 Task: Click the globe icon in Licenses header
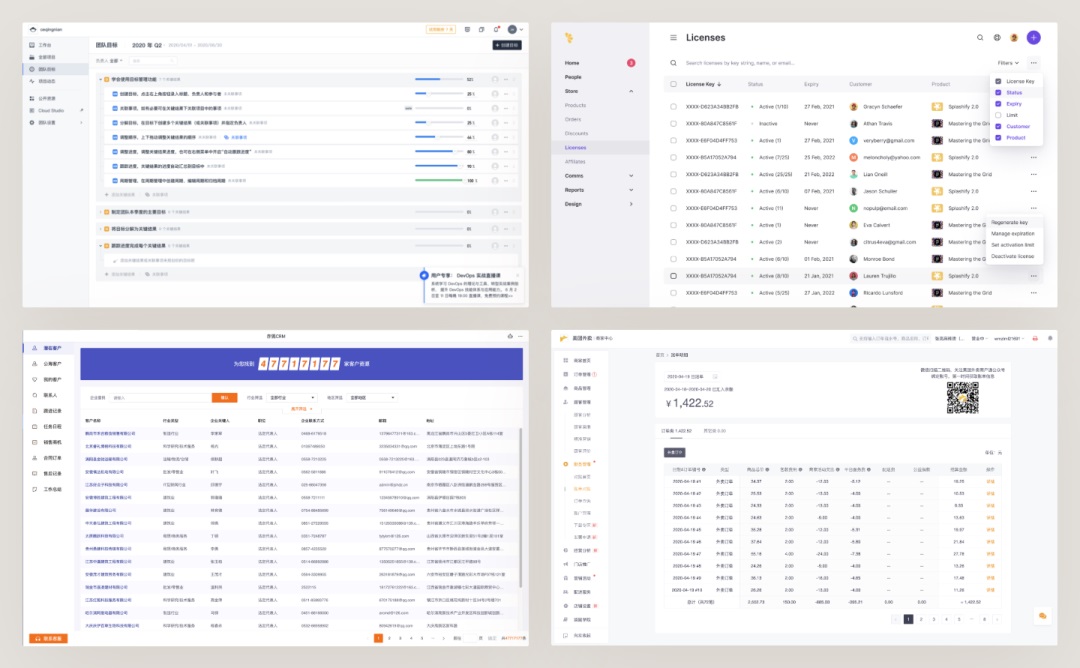997,38
